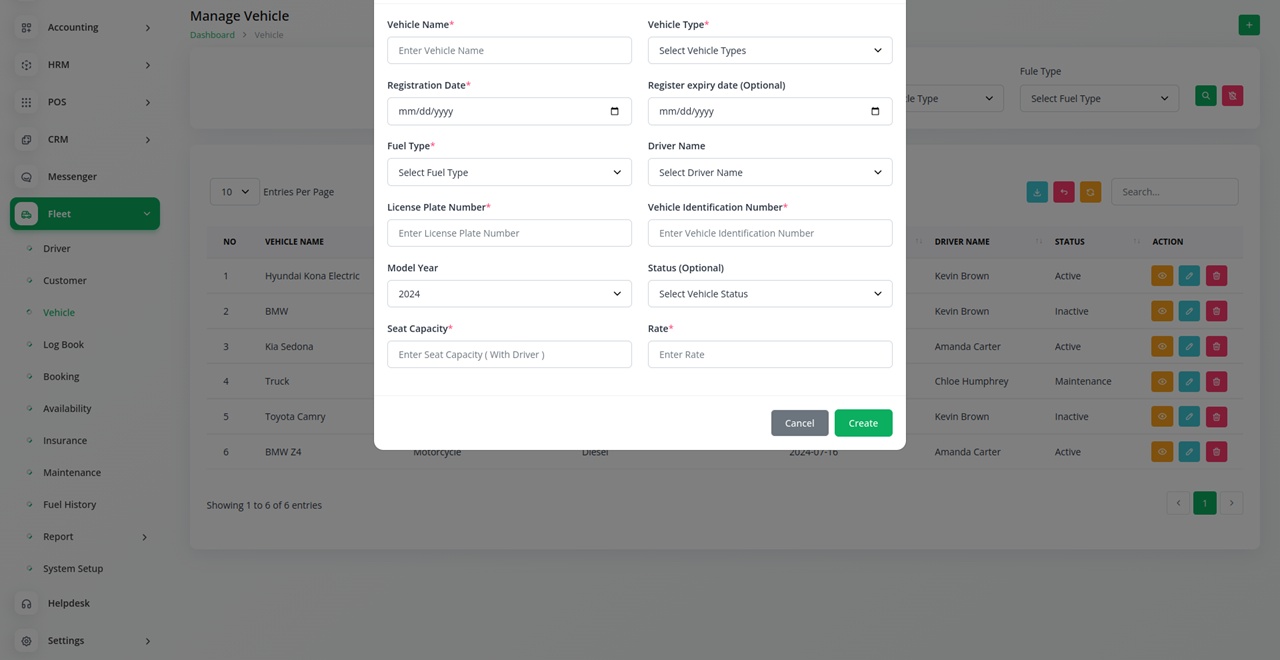Viewport: 1280px width, 660px height.
Task: Open the Select Vehicle Types dropdown
Action: tap(770, 50)
